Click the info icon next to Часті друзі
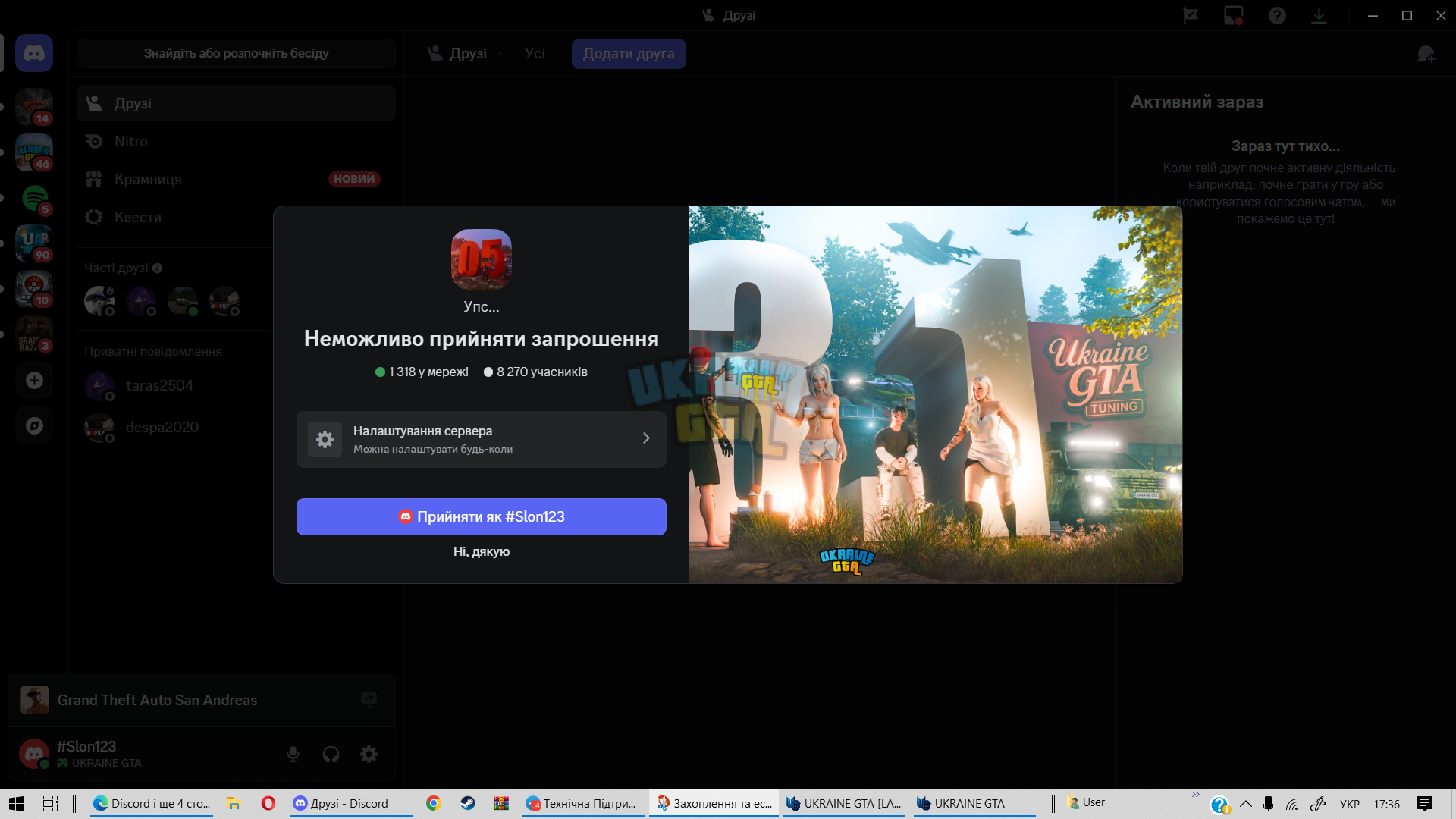Viewport: 1456px width, 819px height. 157,268
